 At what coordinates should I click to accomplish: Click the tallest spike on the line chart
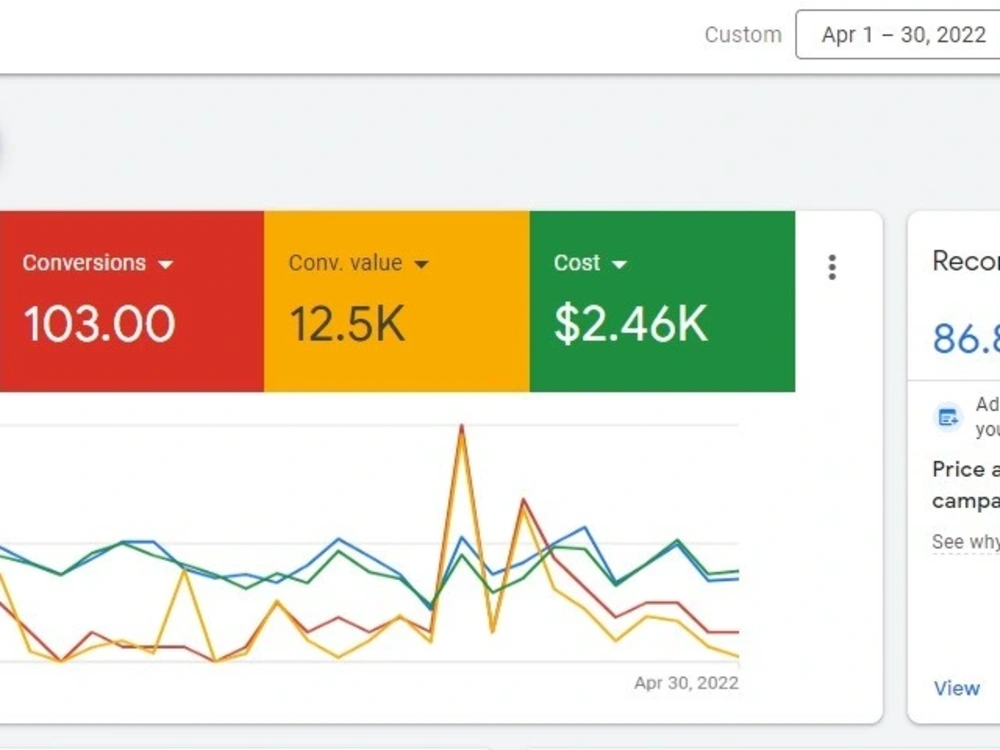coord(462,426)
